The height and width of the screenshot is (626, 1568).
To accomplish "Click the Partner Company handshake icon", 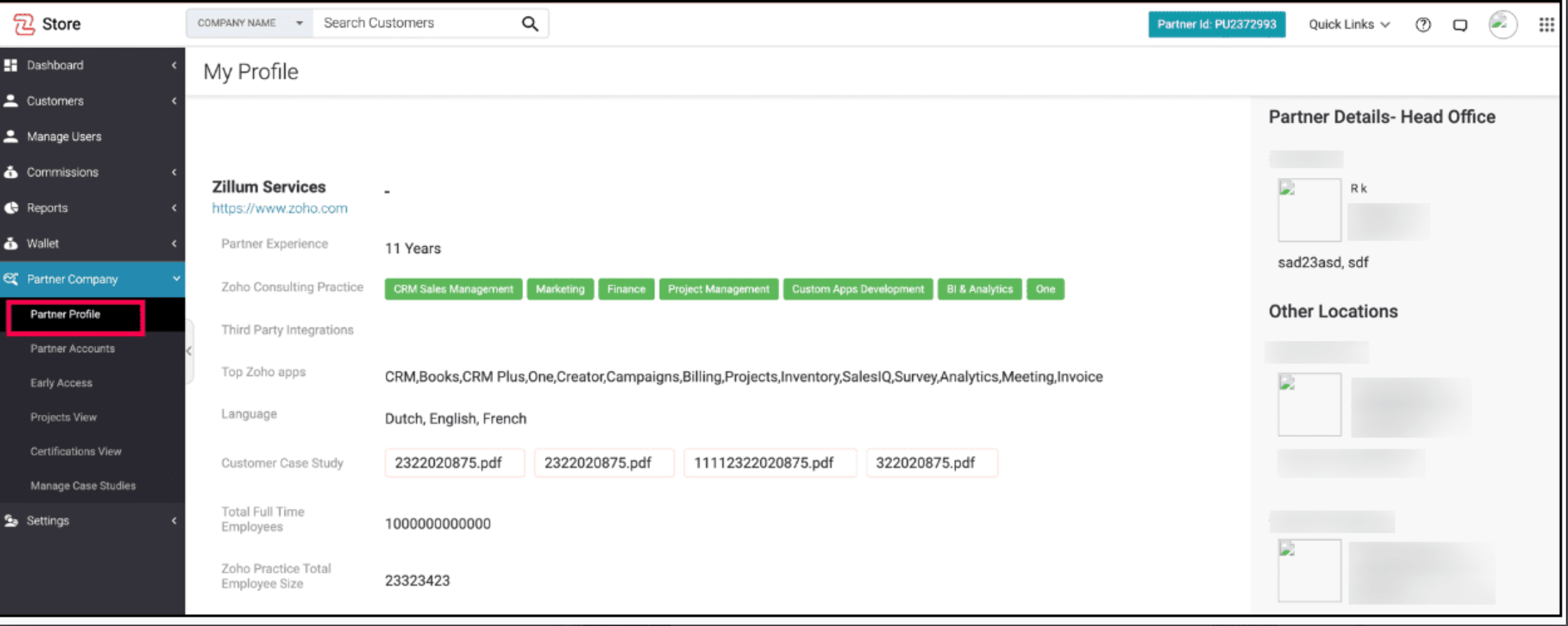I will [x=10, y=279].
